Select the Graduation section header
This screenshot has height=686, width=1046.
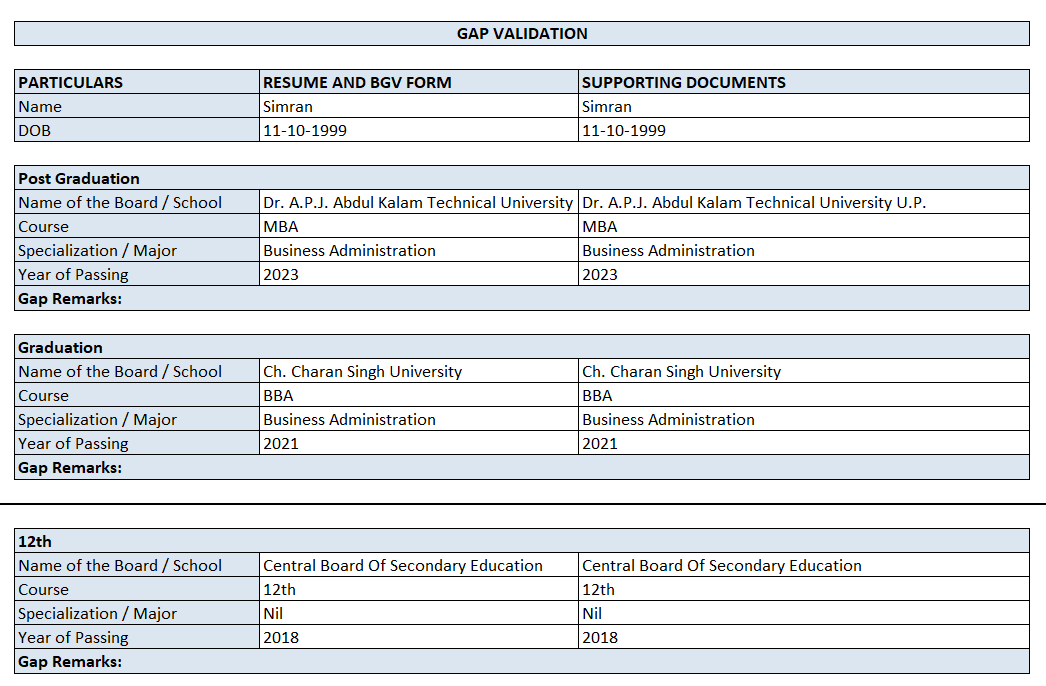[522, 347]
